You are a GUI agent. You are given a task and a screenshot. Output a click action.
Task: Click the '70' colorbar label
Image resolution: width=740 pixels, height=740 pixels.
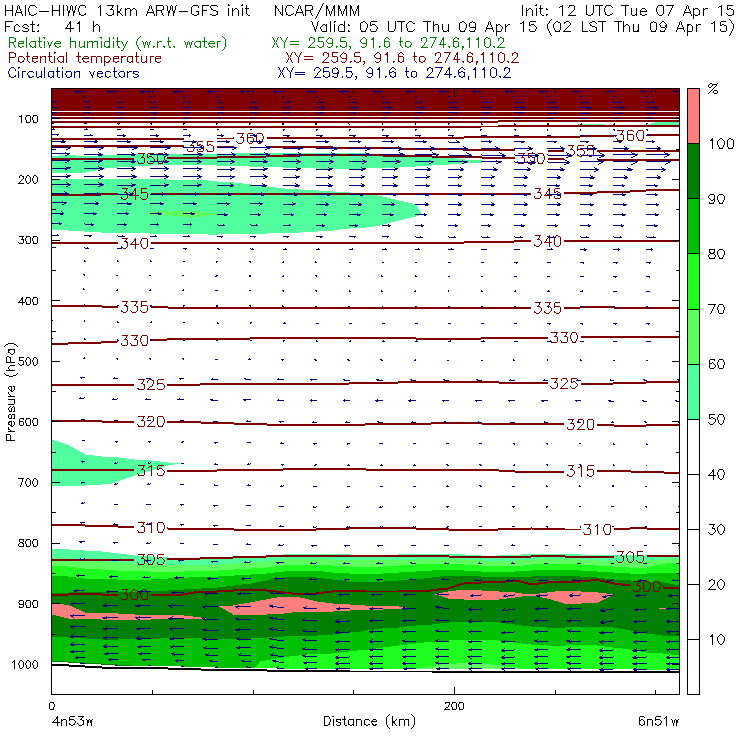coord(716,309)
